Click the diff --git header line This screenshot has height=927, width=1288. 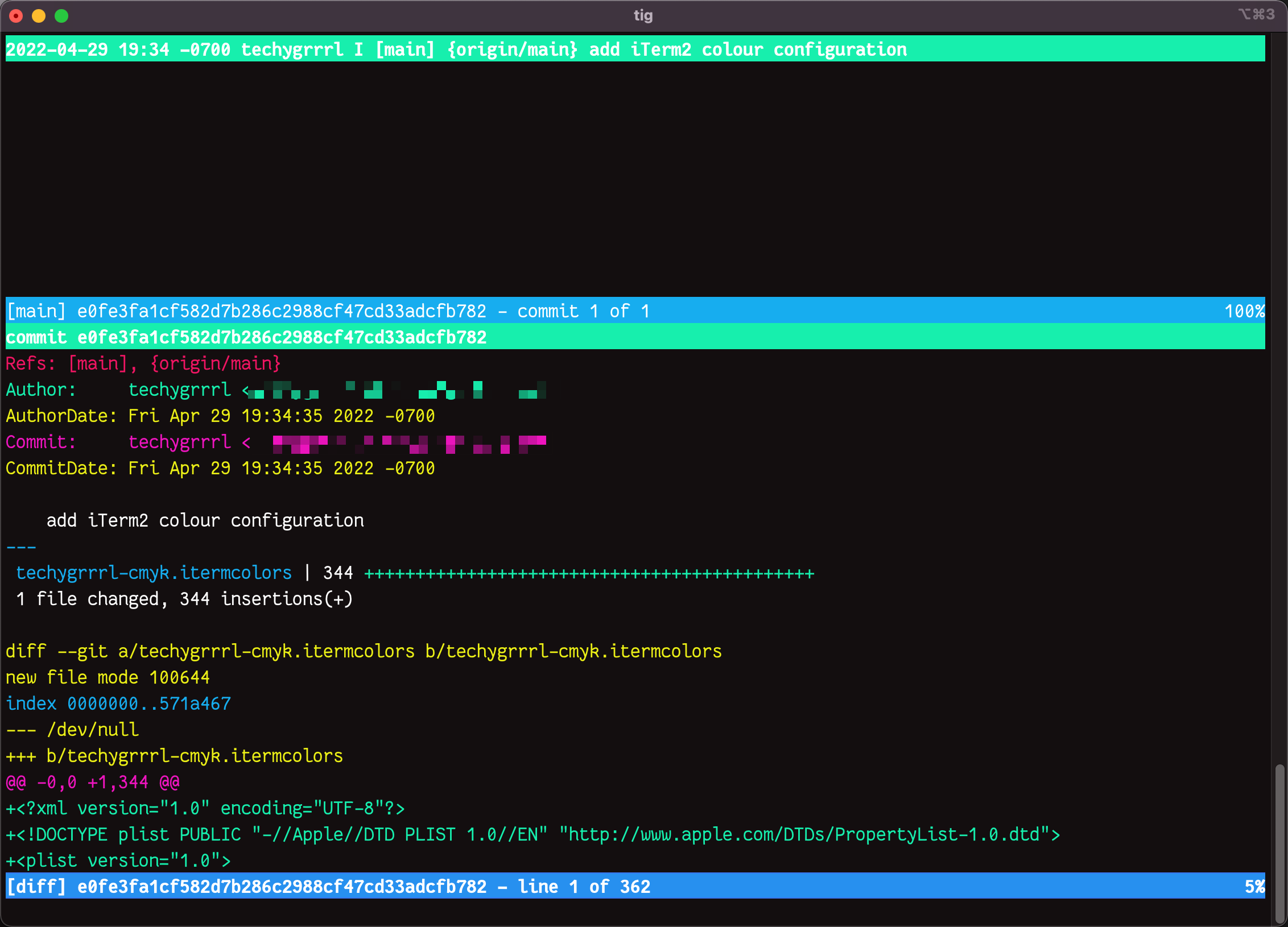point(363,651)
